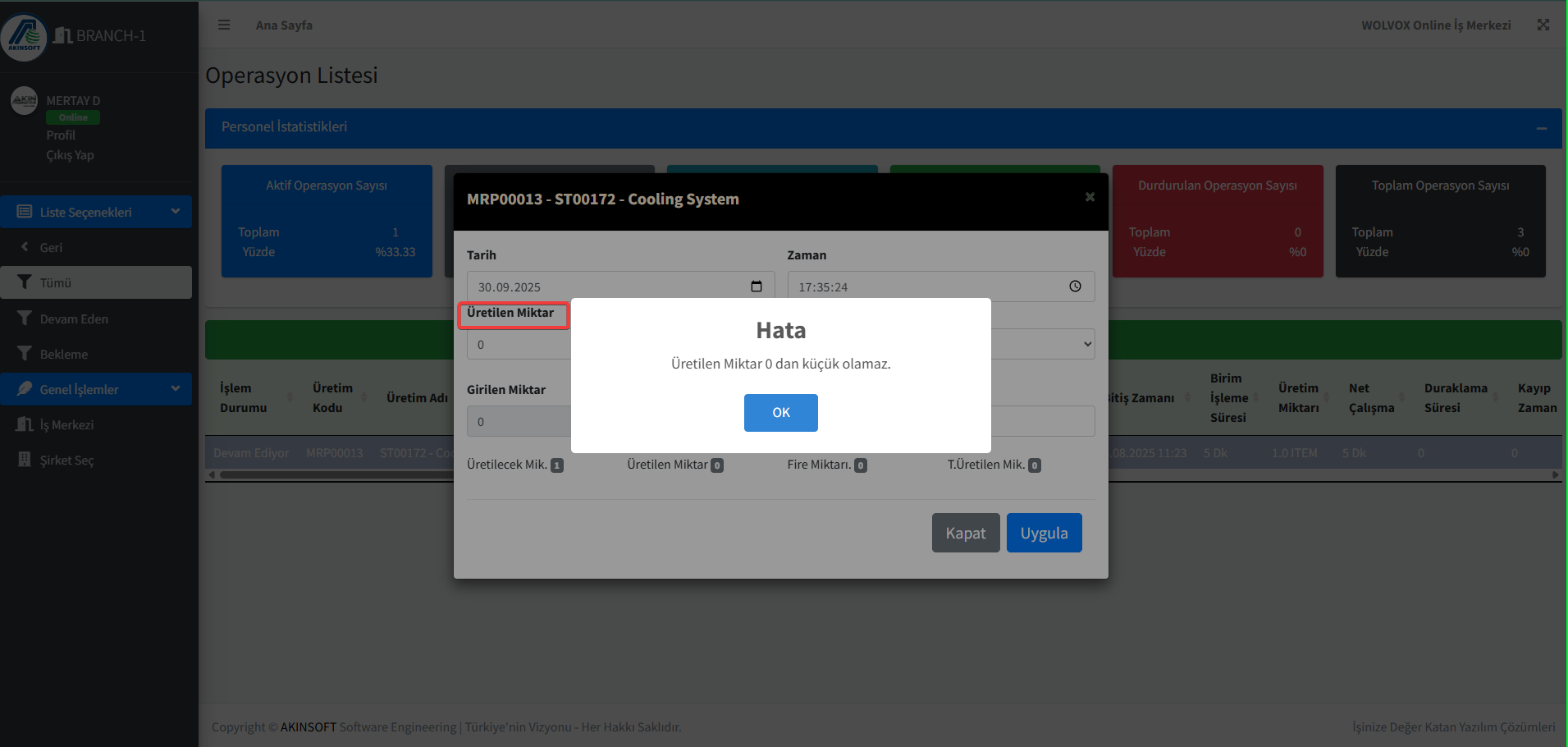Select the Devam Eden filter

point(74,319)
